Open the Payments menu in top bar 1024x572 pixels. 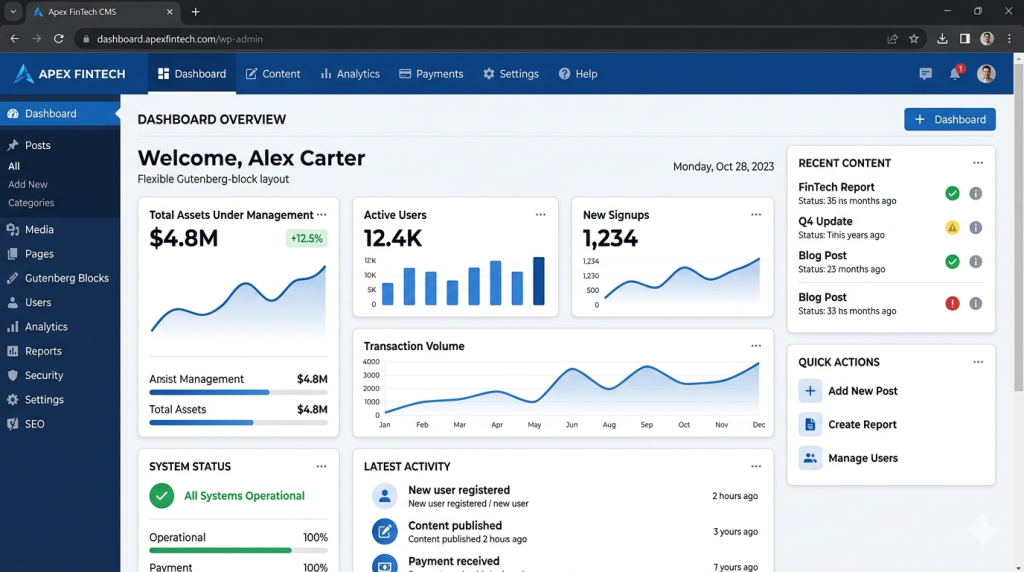[431, 74]
